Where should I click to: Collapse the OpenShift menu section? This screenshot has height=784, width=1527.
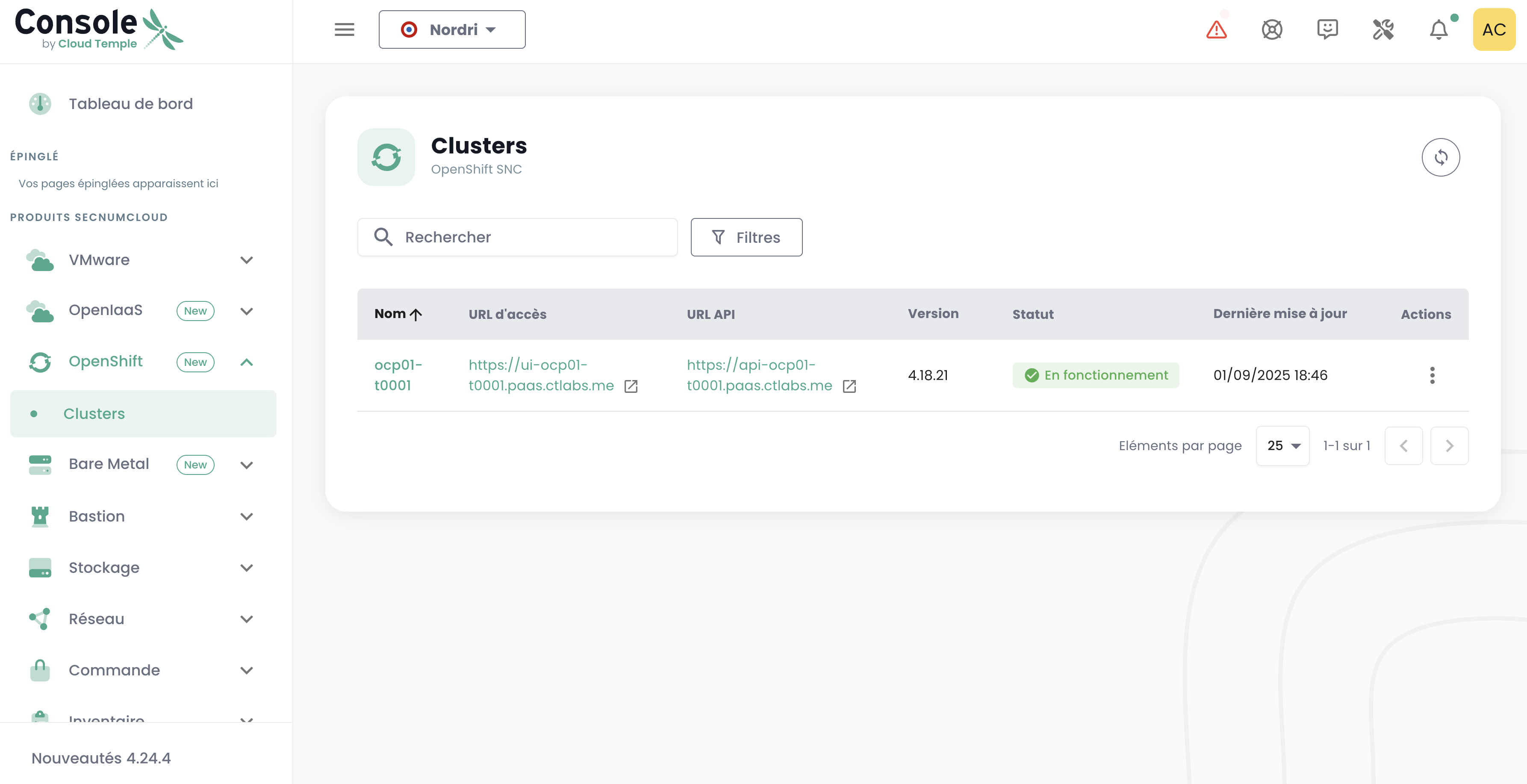pyautogui.click(x=247, y=362)
